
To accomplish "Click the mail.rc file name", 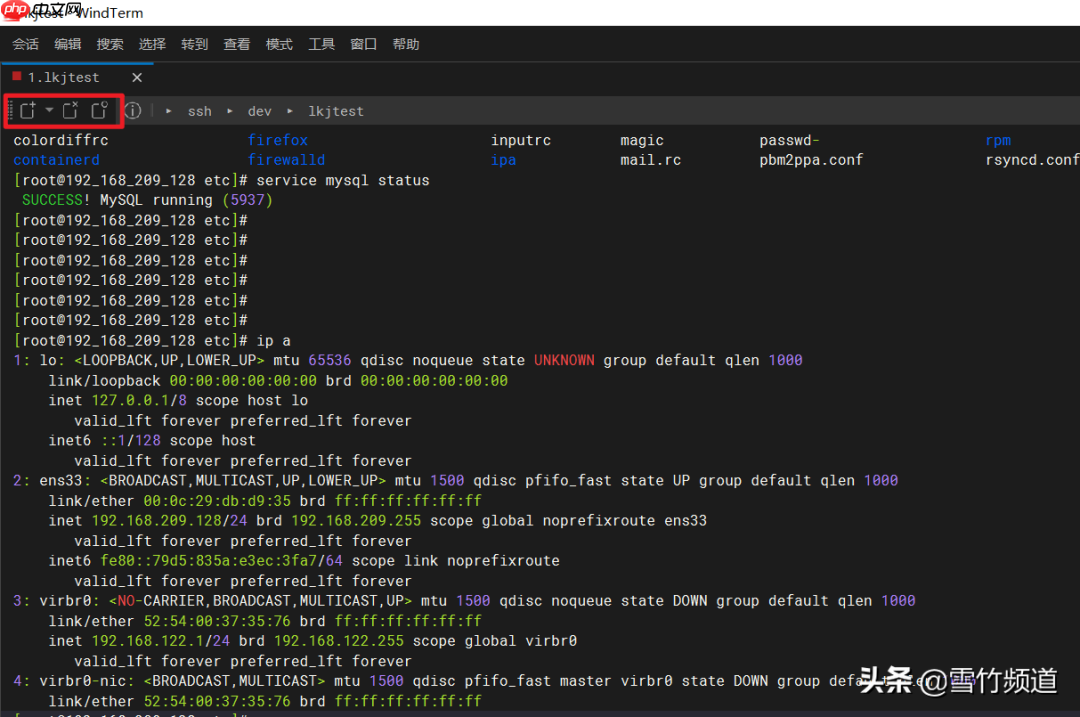I will pyautogui.click(x=650, y=160).
